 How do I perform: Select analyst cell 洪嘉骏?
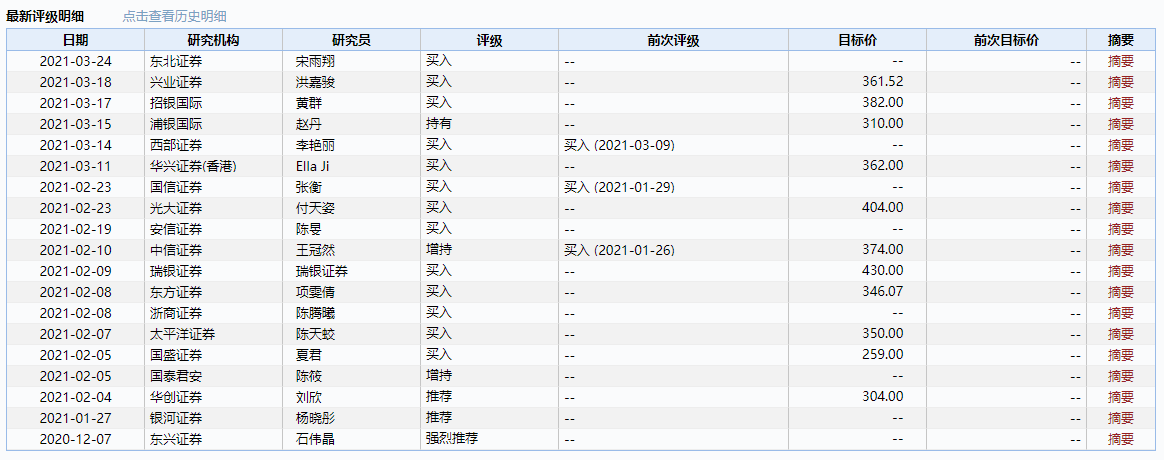coord(315,82)
